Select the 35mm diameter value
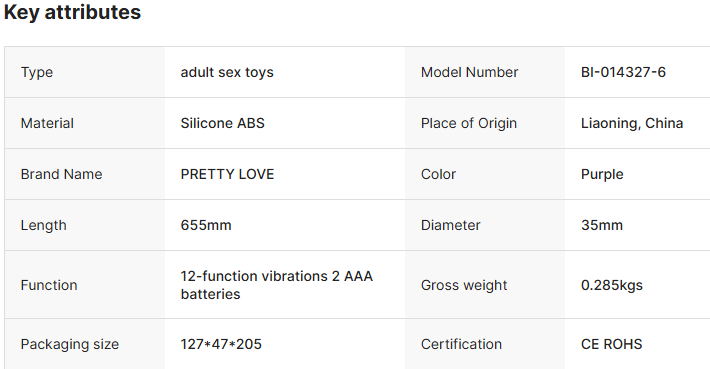This screenshot has height=369, width=710. click(602, 225)
